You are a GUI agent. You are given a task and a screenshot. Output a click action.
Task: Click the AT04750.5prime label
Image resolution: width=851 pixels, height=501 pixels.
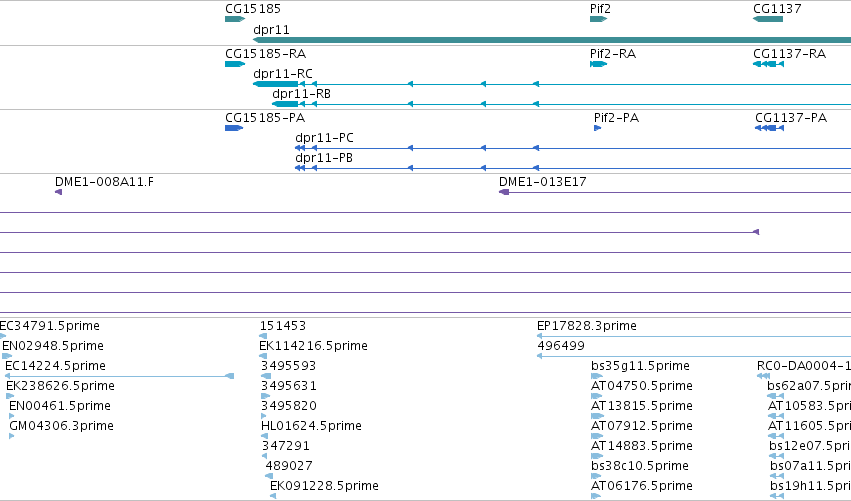coord(642,386)
